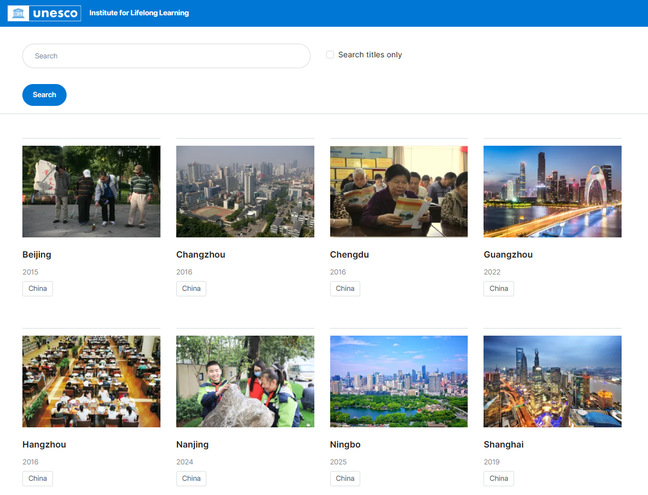
Task: Open the Nanjing thumbnail image
Action: (x=245, y=381)
